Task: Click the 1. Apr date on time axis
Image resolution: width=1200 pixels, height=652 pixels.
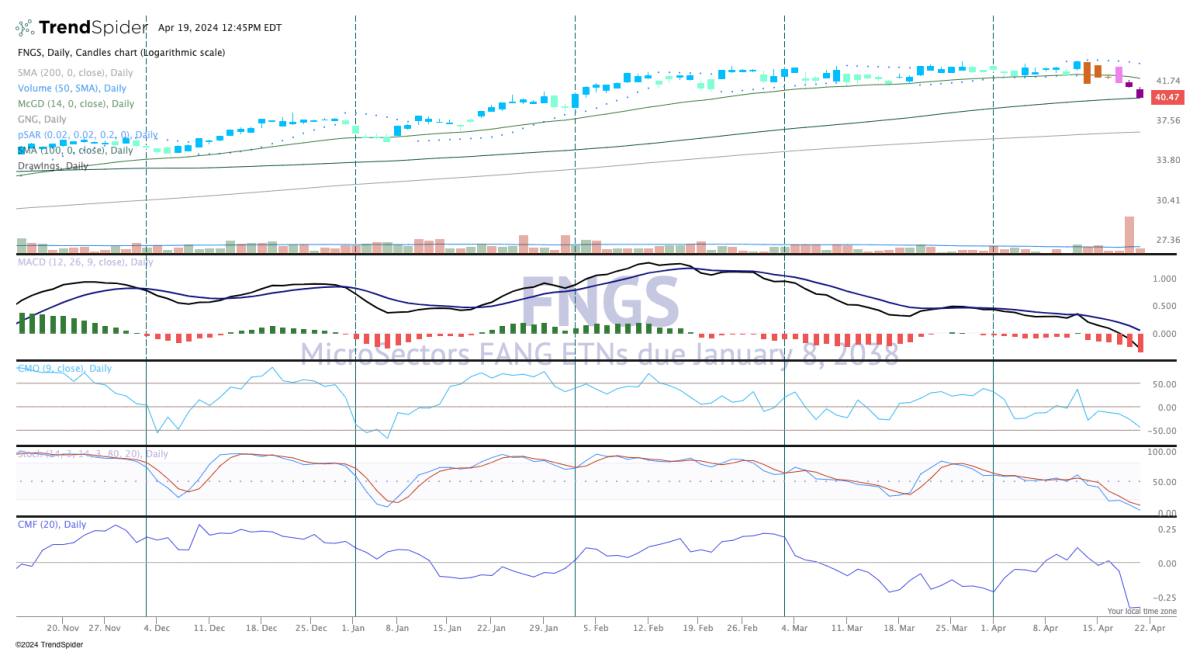Action: pyautogui.click(x=992, y=629)
